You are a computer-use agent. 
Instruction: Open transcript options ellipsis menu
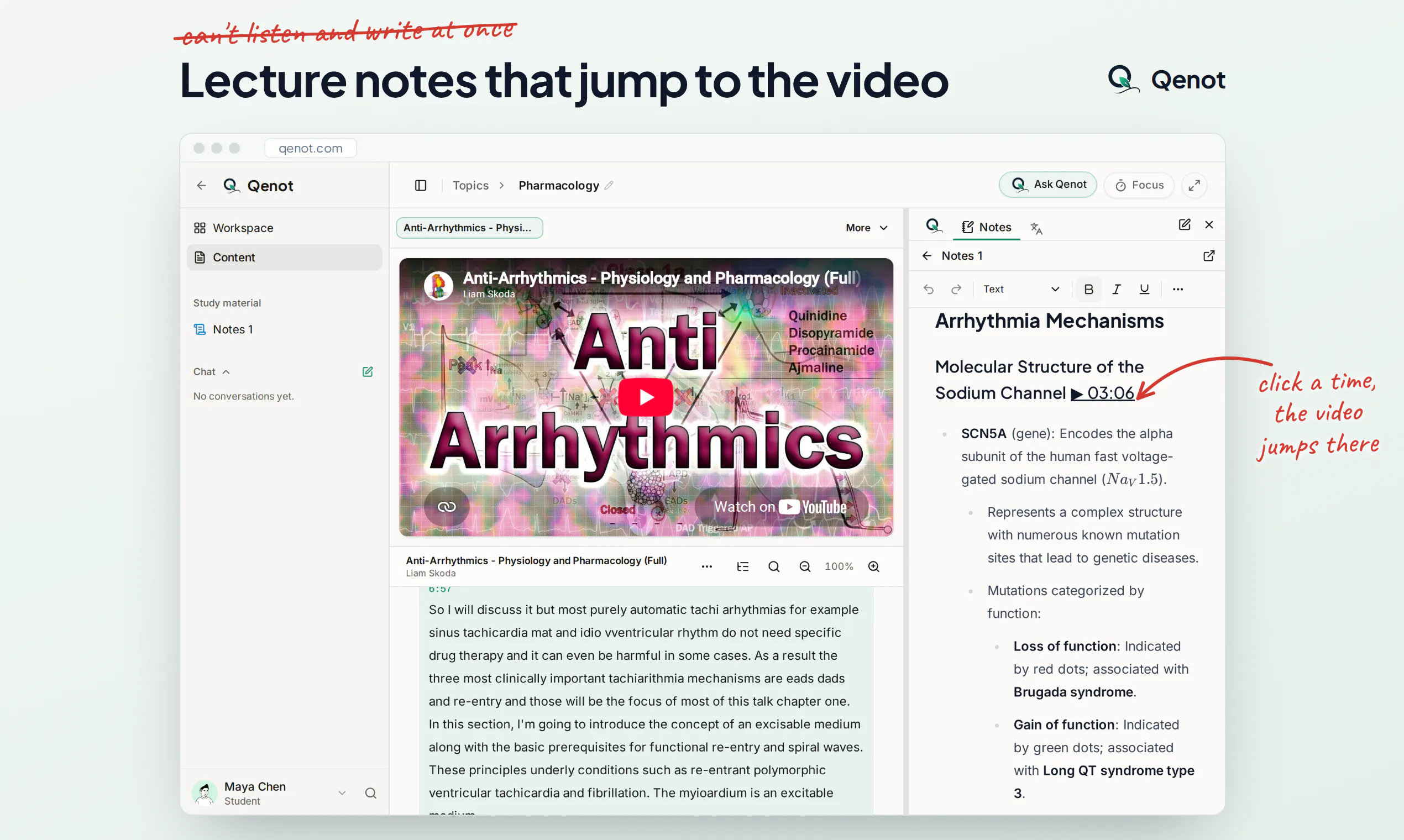point(706,566)
